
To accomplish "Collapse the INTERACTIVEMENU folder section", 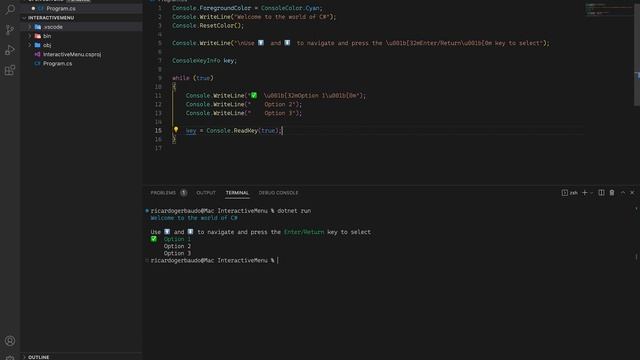I will pos(81,18).
